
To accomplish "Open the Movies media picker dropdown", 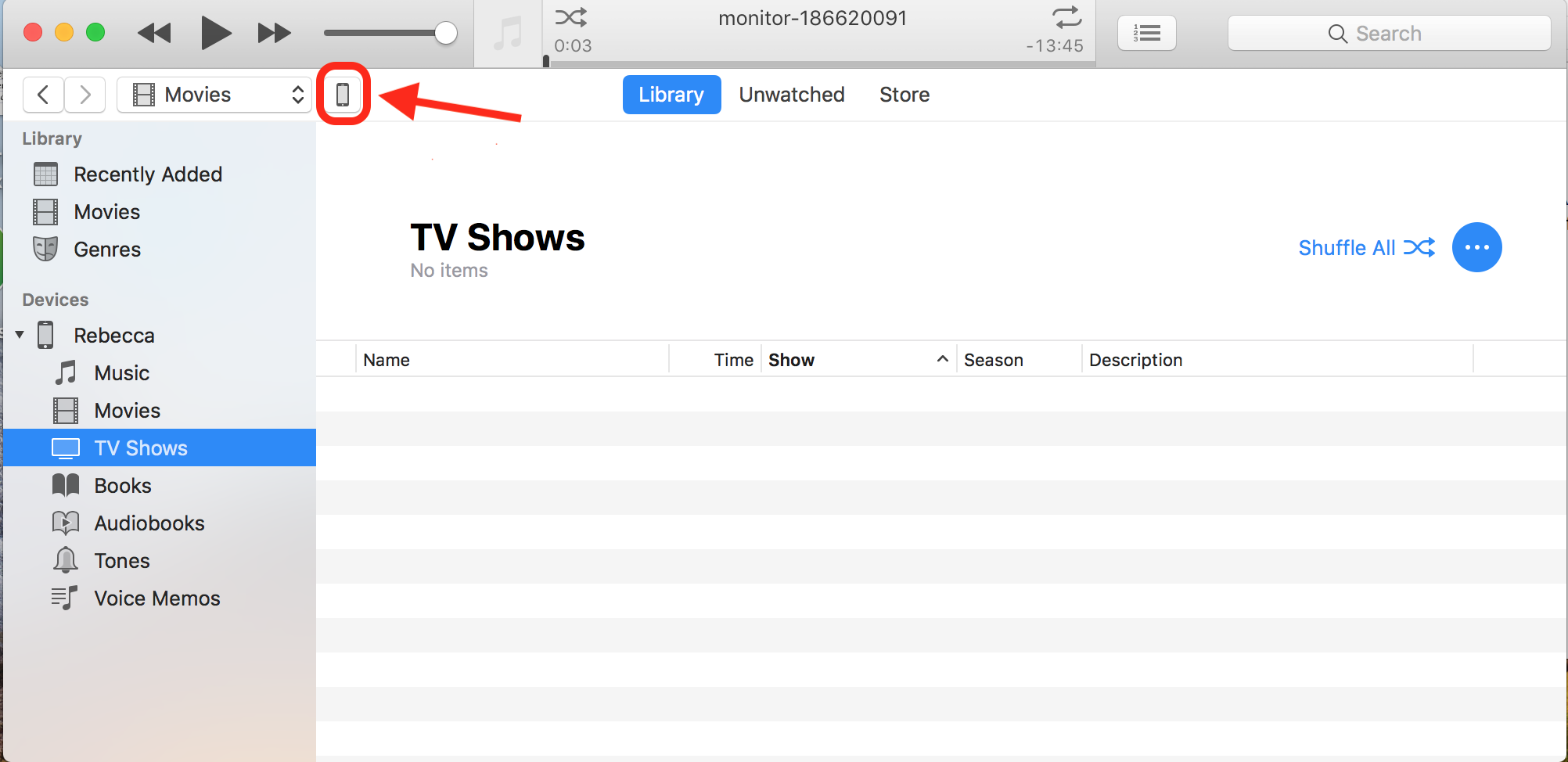I will tap(214, 95).
